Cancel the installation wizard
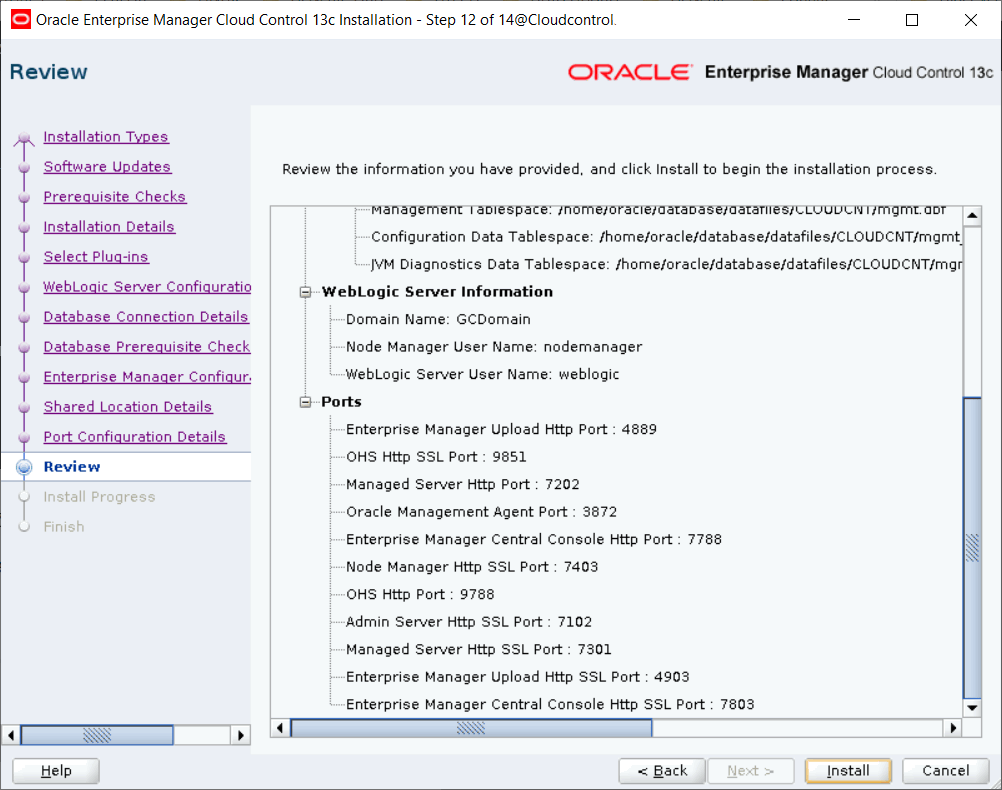This screenshot has height=790, width=1002. point(945,771)
